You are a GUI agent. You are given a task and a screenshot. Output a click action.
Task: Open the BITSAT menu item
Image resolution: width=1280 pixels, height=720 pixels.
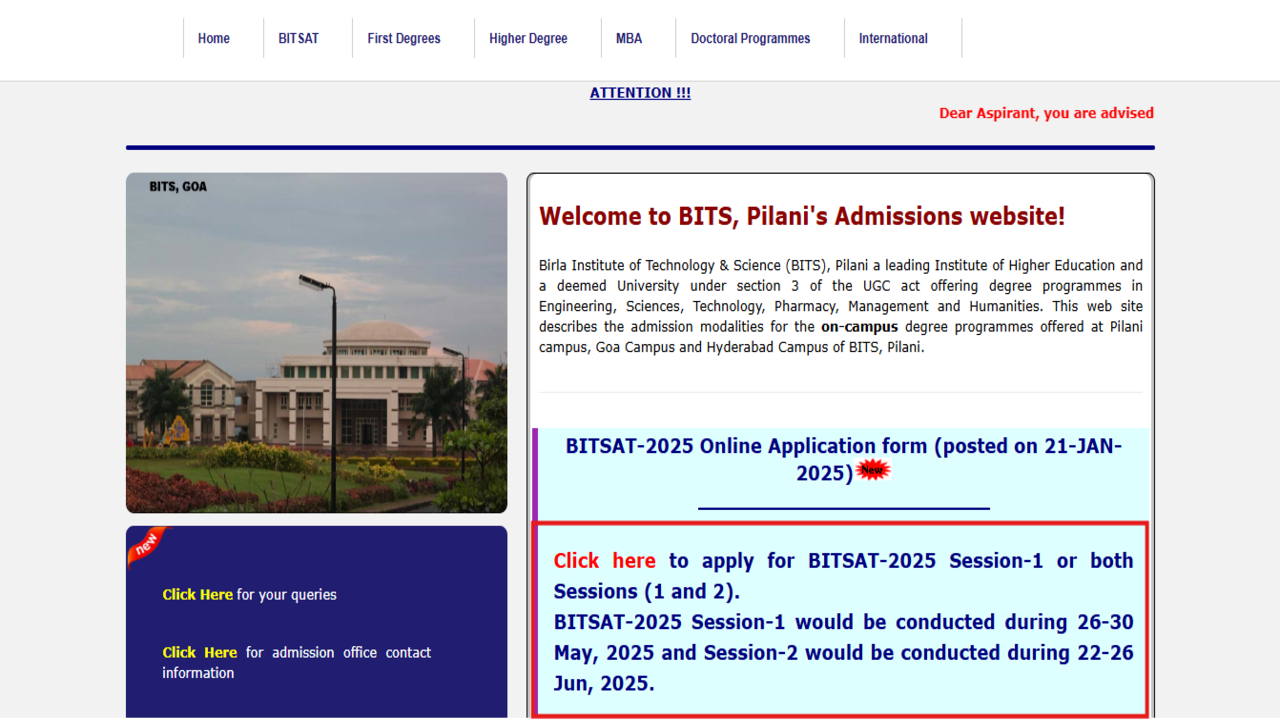(298, 39)
